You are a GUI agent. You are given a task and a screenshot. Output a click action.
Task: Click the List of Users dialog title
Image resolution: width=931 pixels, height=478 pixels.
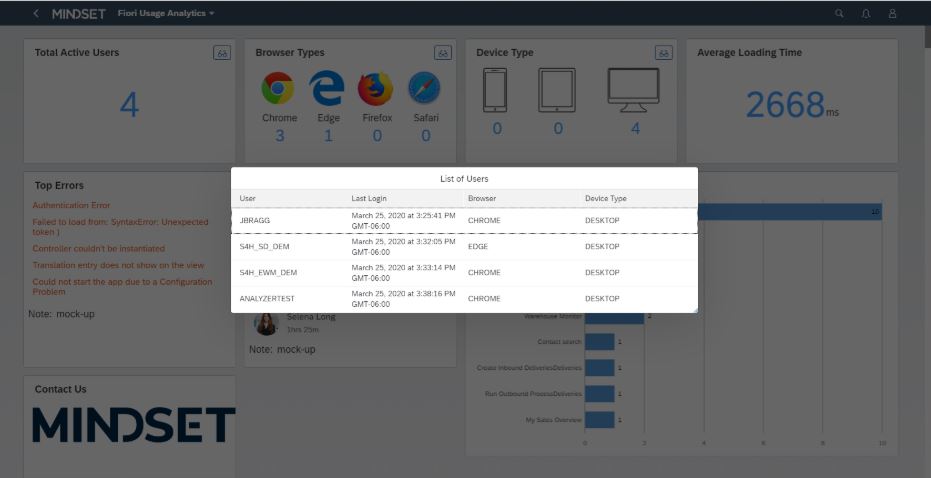pos(464,179)
